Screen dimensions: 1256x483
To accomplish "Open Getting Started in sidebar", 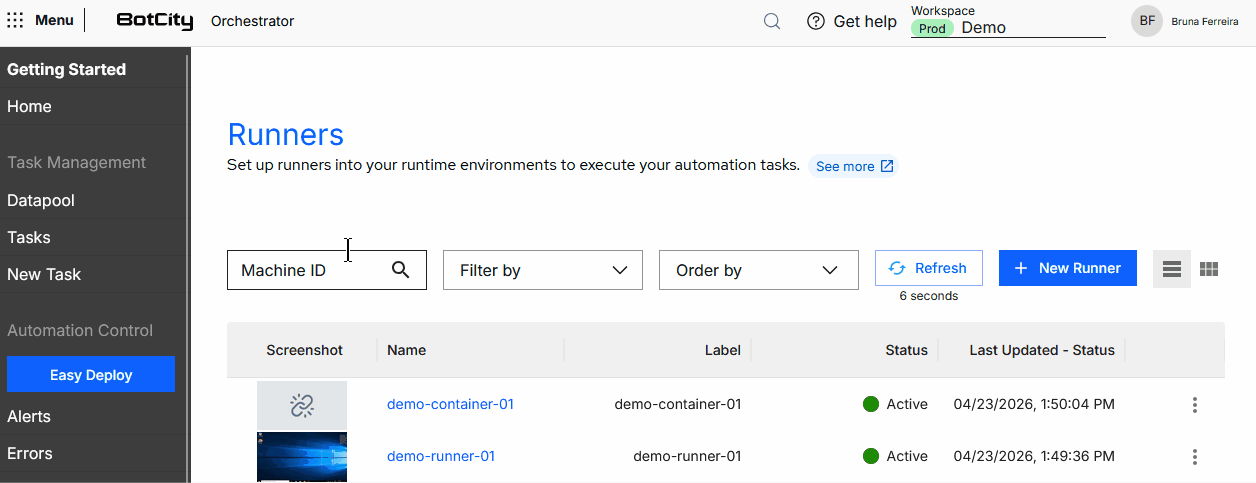I will pos(66,70).
